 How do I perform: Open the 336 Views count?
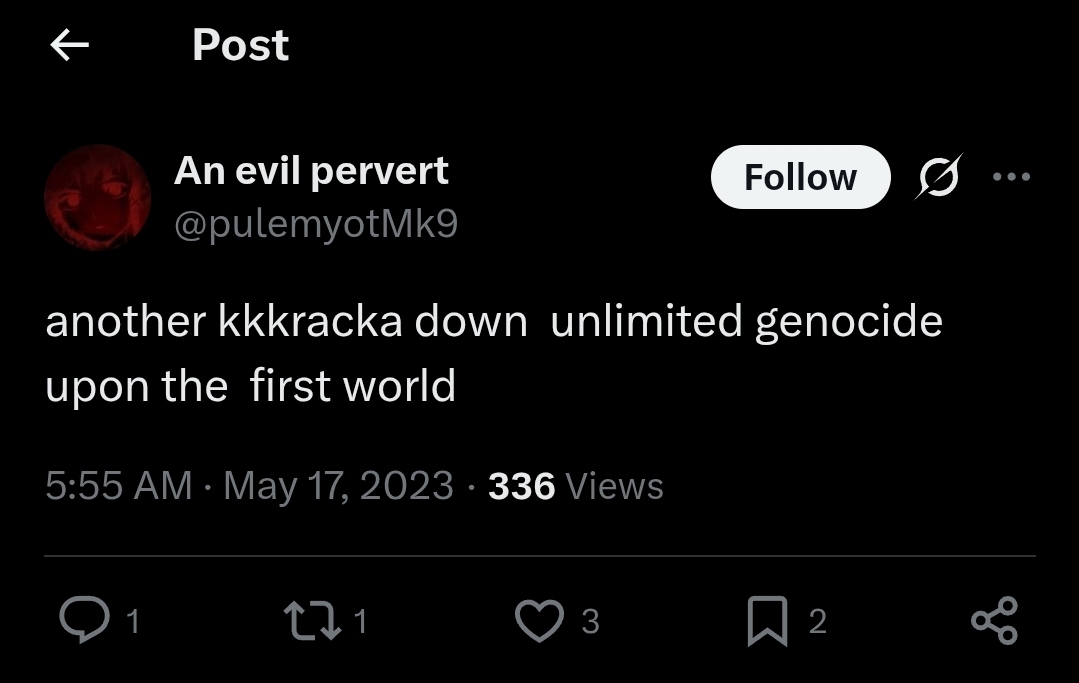[575, 486]
